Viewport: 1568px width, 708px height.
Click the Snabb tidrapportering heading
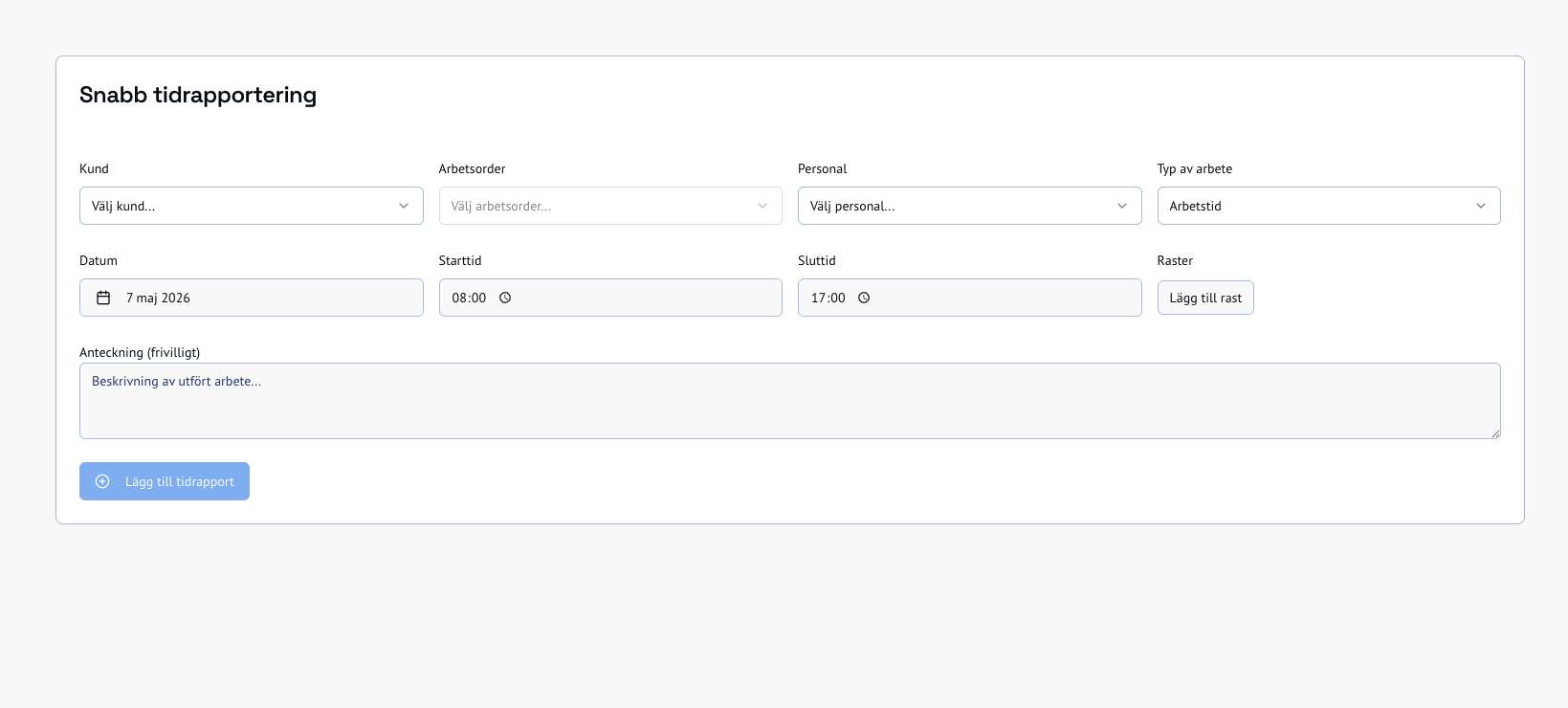pyautogui.click(x=198, y=95)
